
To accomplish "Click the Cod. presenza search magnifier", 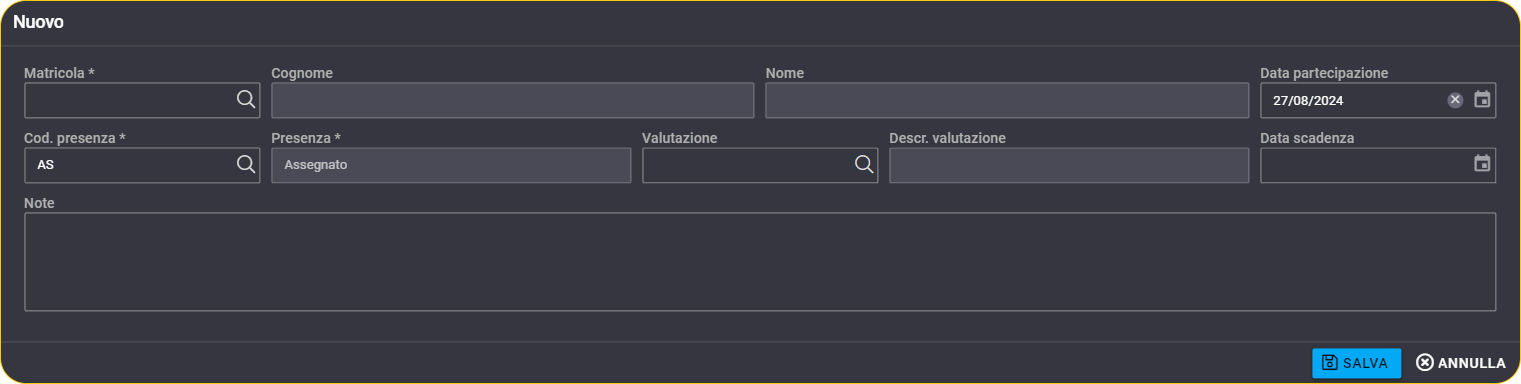I will click(245, 165).
